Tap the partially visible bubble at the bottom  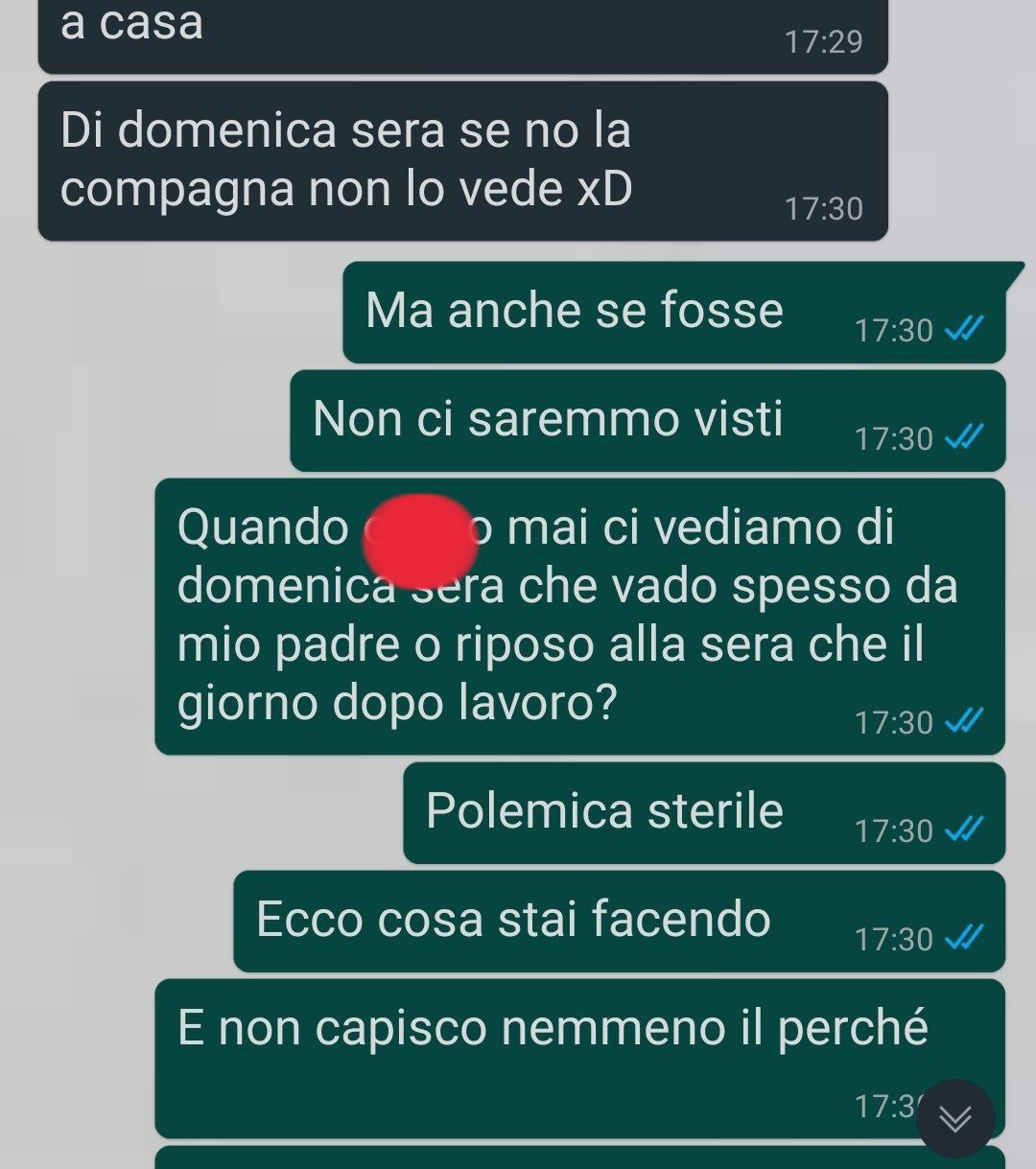(x=580, y=1157)
